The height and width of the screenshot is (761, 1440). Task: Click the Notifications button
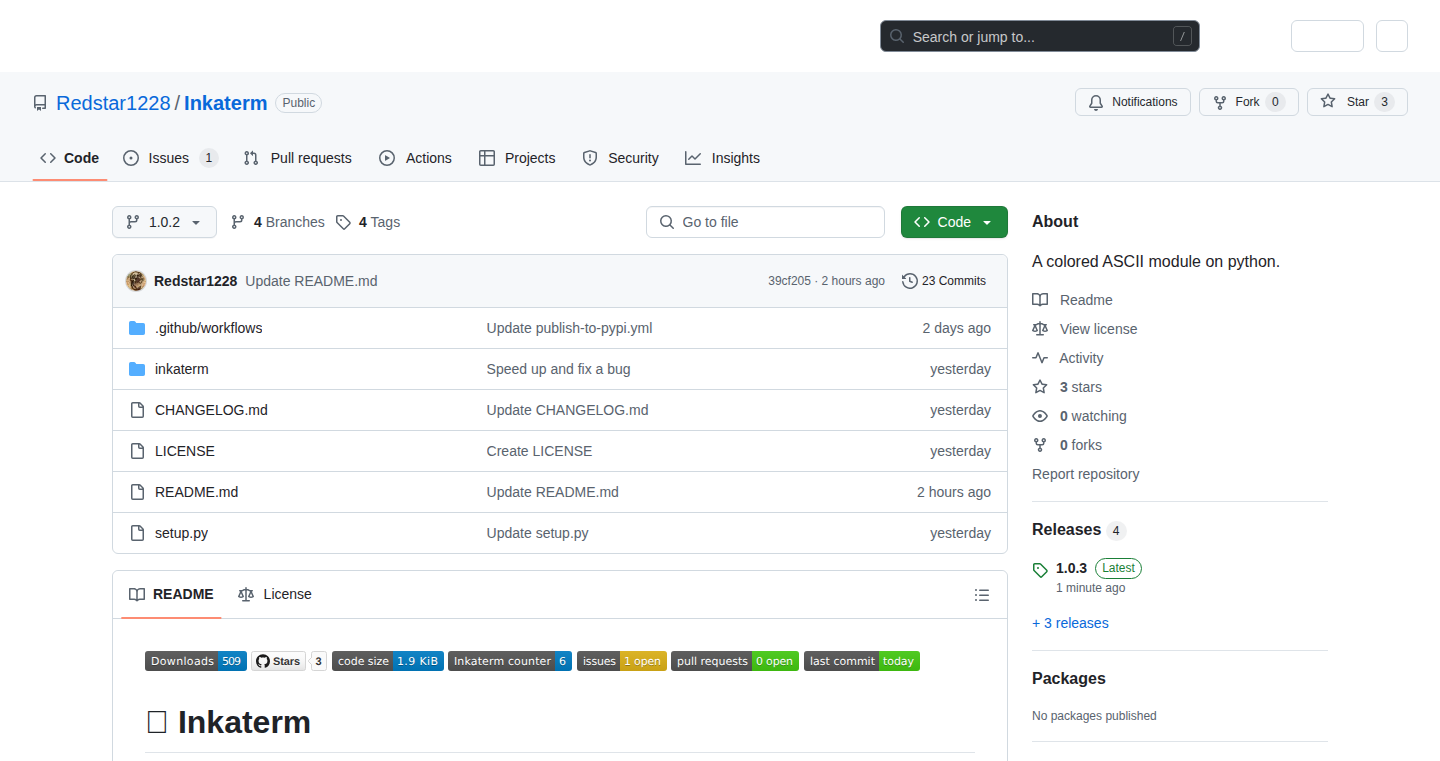(1133, 102)
